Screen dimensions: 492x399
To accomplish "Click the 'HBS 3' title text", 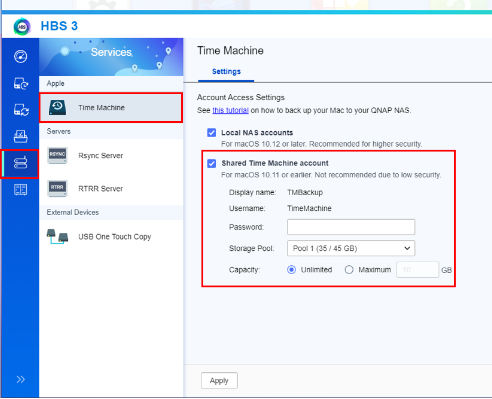I will tap(59, 26).
